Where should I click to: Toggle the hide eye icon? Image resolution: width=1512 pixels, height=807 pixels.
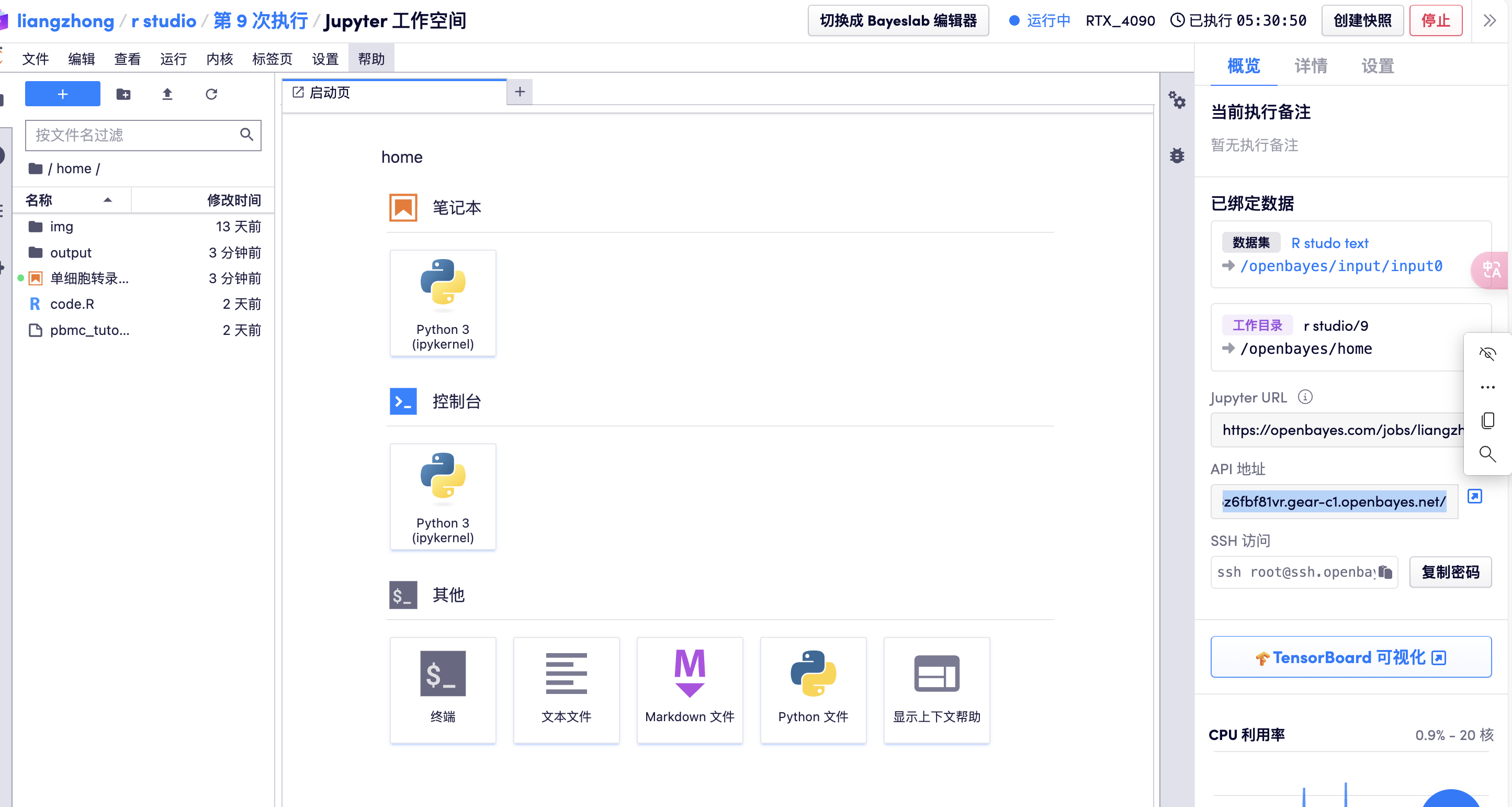(1487, 354)
